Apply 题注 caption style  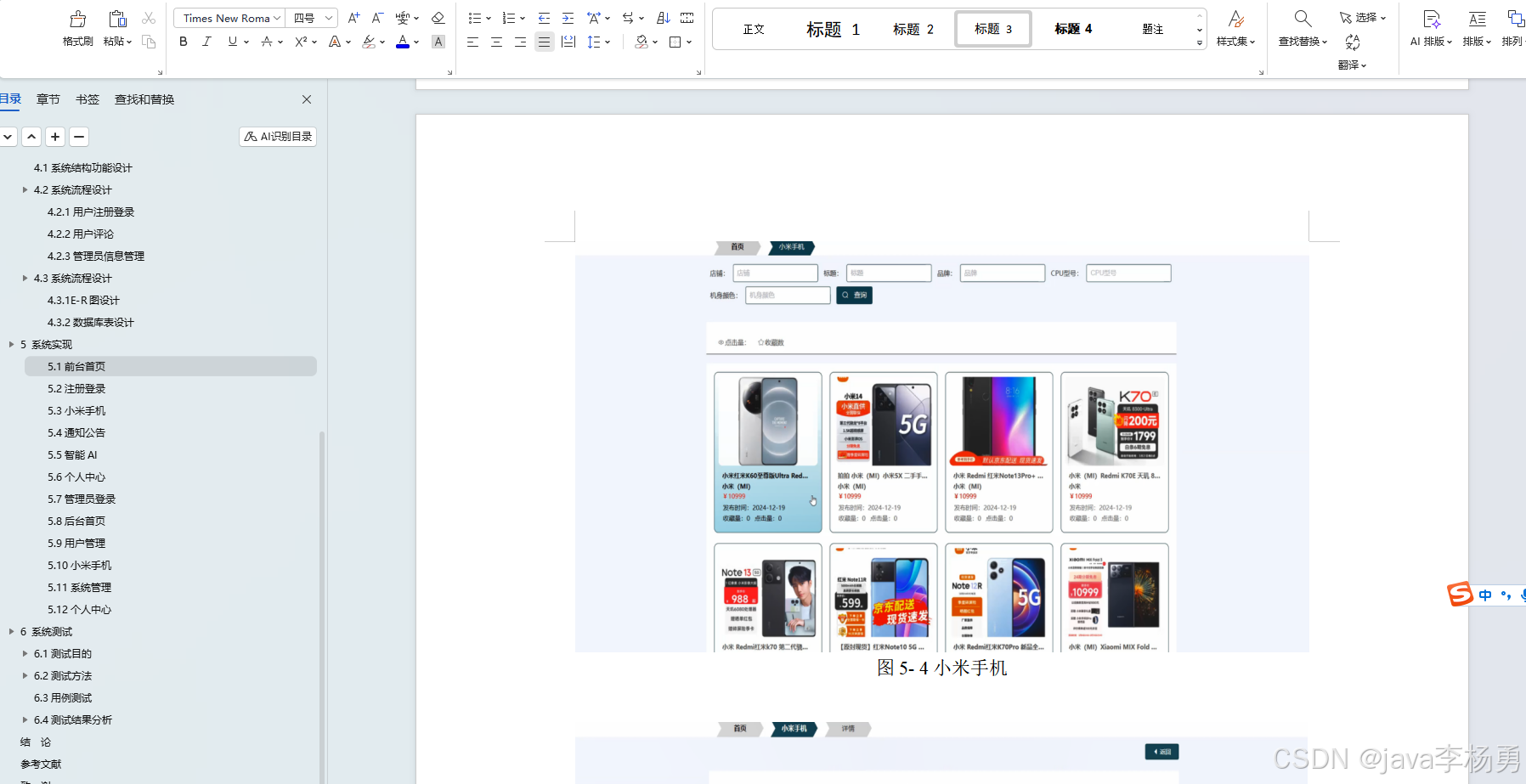[1153, 29]
